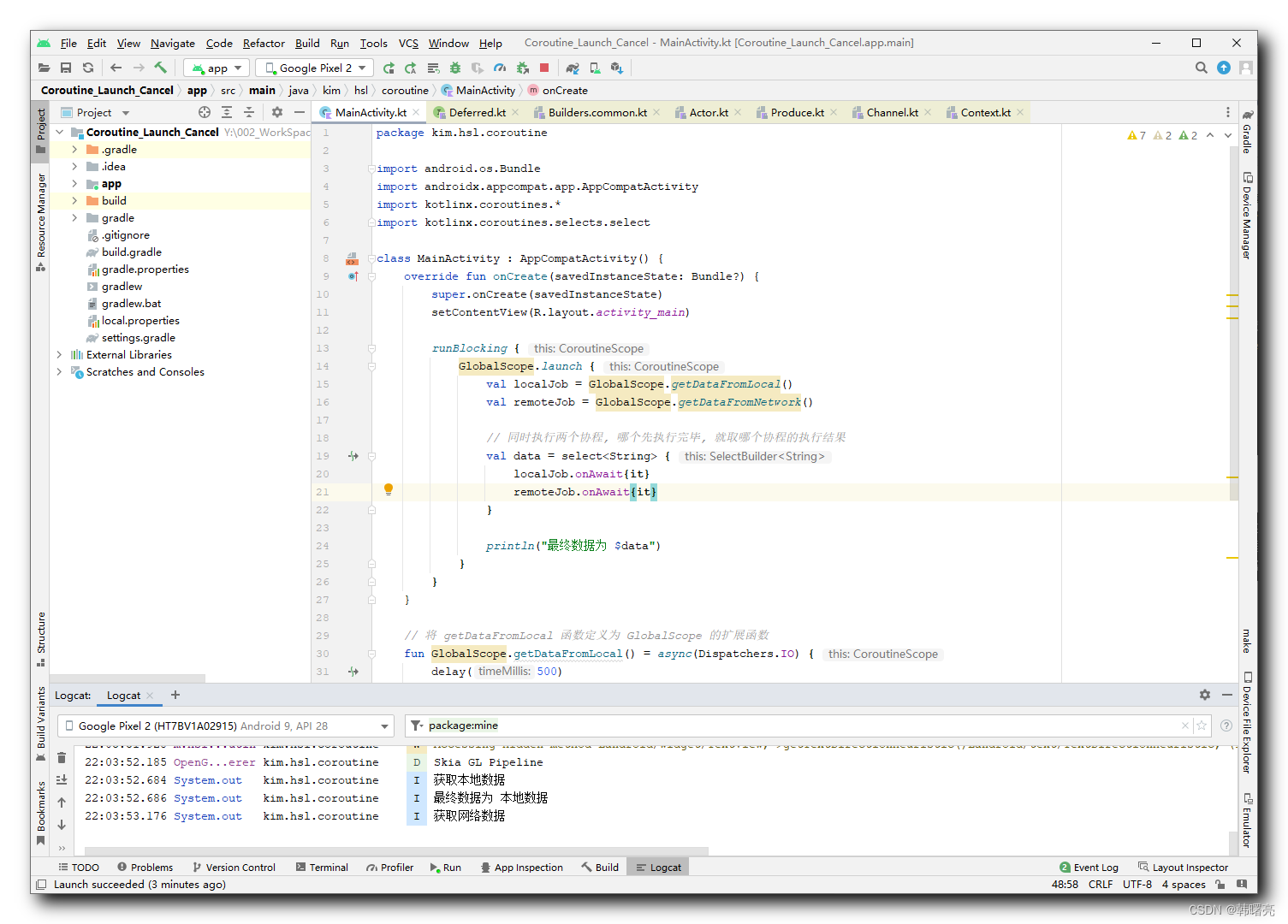This screenshot has width=1288, height=924.
Task: Sync project with Gradle files elephant icon
Action: (573, 68)
